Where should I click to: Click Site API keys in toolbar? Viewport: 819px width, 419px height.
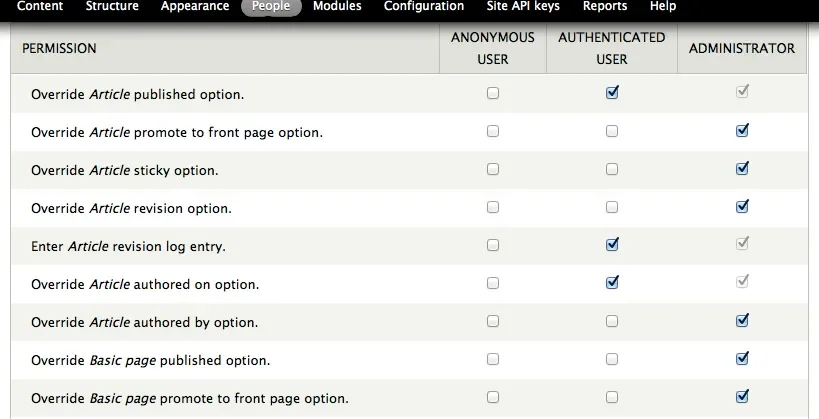coord(523,6)
